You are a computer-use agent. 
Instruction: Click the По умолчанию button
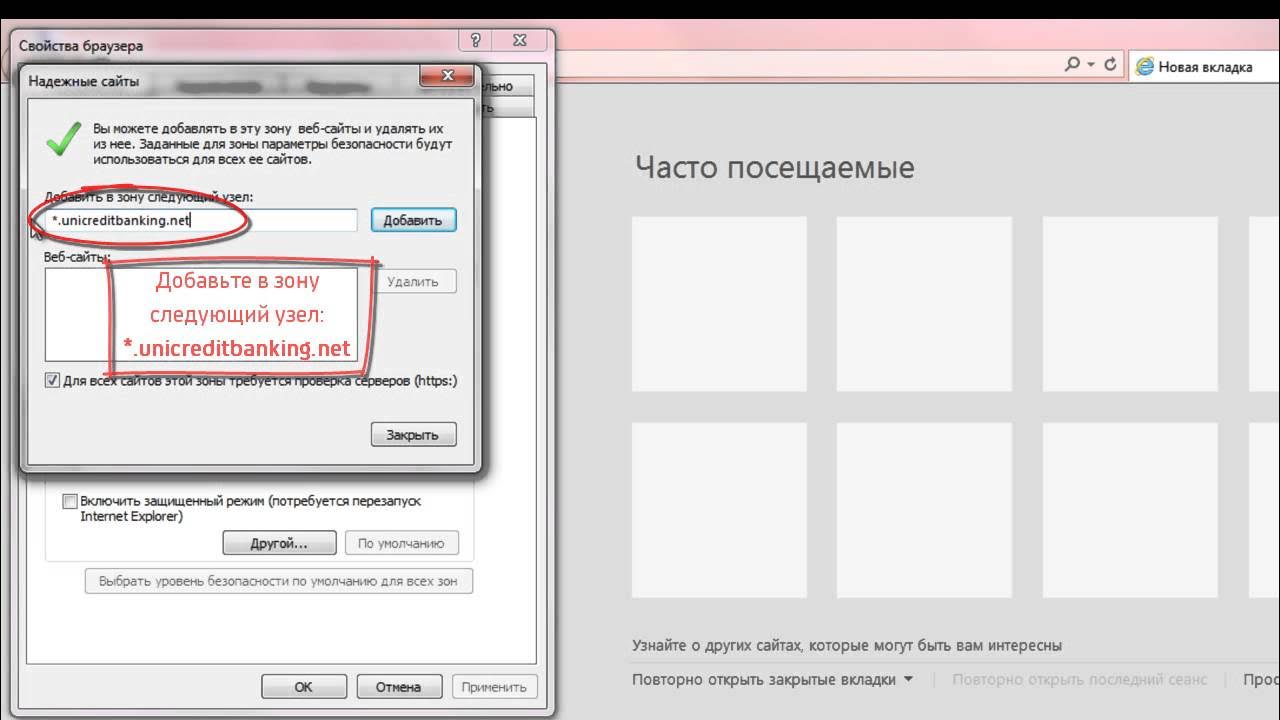[401, 543]
